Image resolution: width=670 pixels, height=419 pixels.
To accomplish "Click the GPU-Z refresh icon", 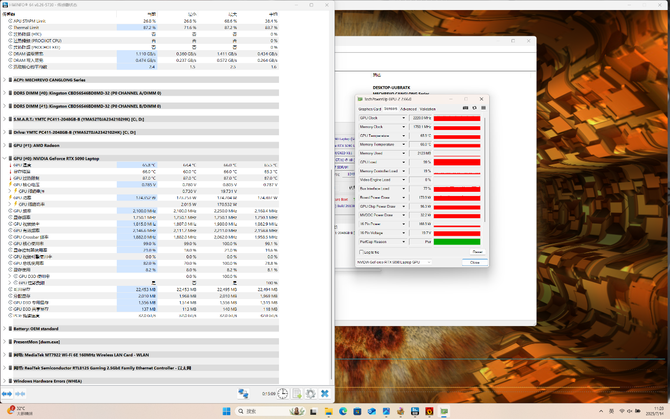I will pyautogui.click(x=475, y=108).
